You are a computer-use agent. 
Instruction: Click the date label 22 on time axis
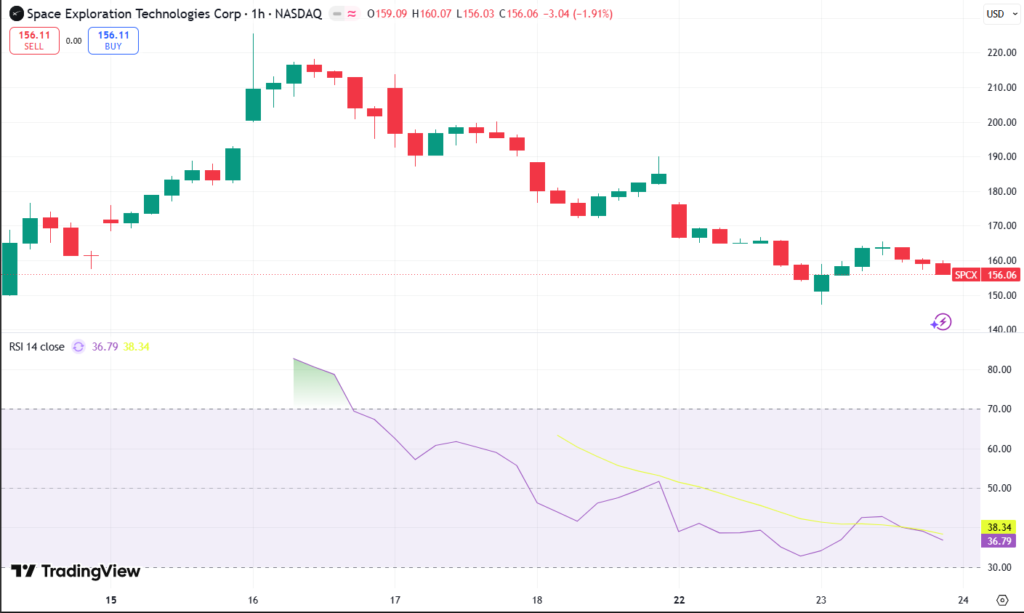[x=679, y=600]
